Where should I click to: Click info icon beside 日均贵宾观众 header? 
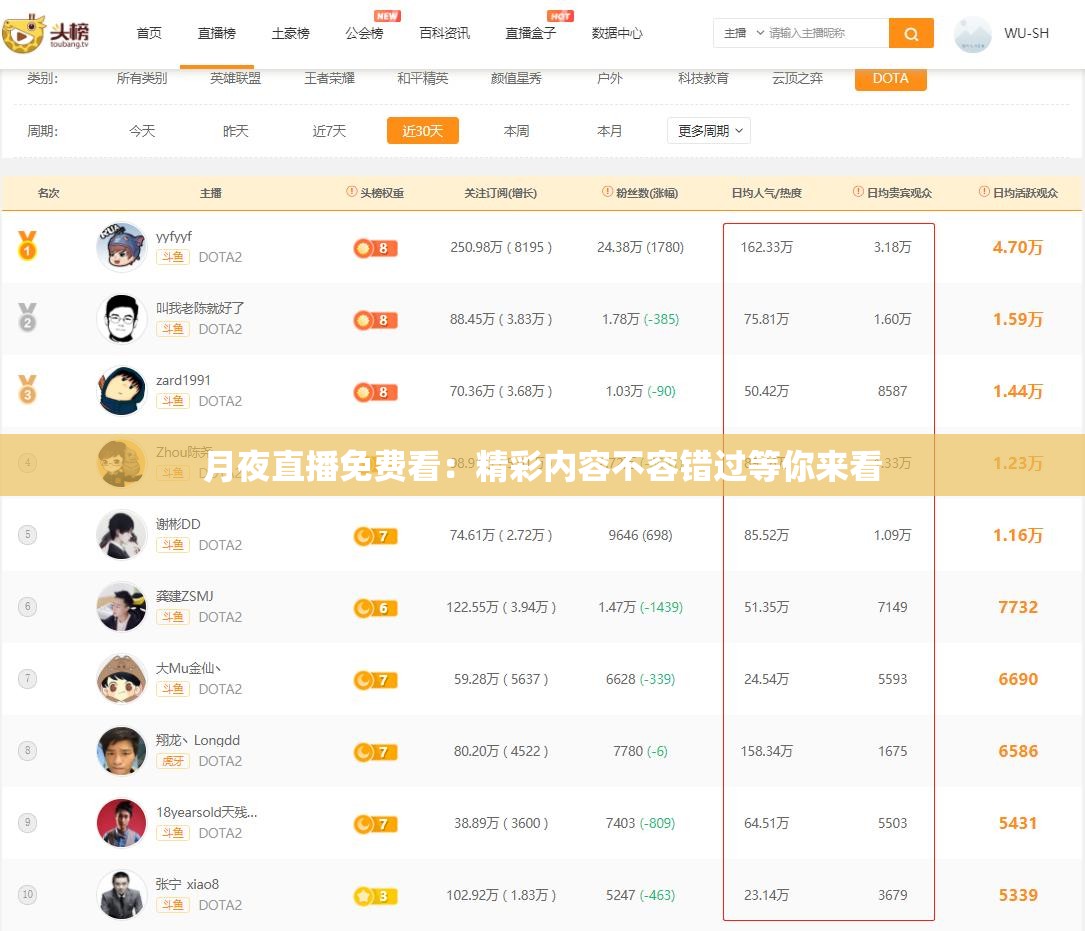coord(858,192)
